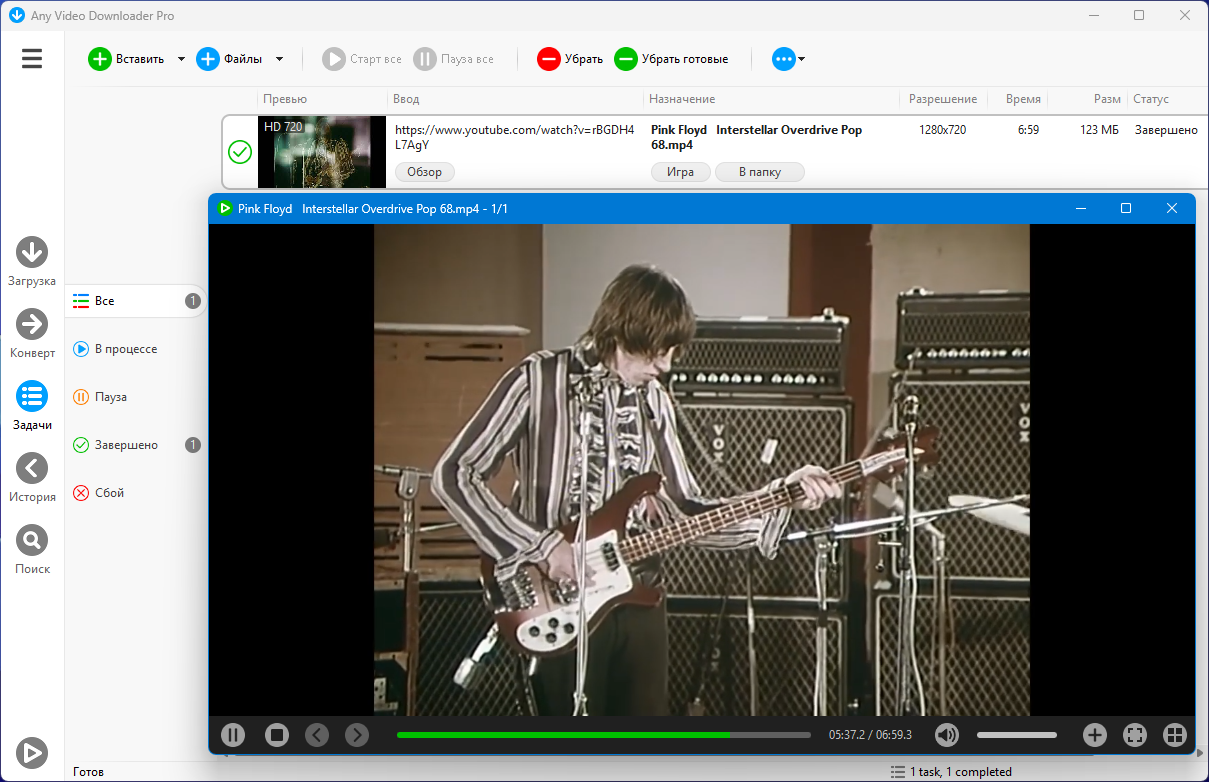Screen dimensions: 1209x782
Task: Click the Время column header
Action: [x=1023, y=99]
